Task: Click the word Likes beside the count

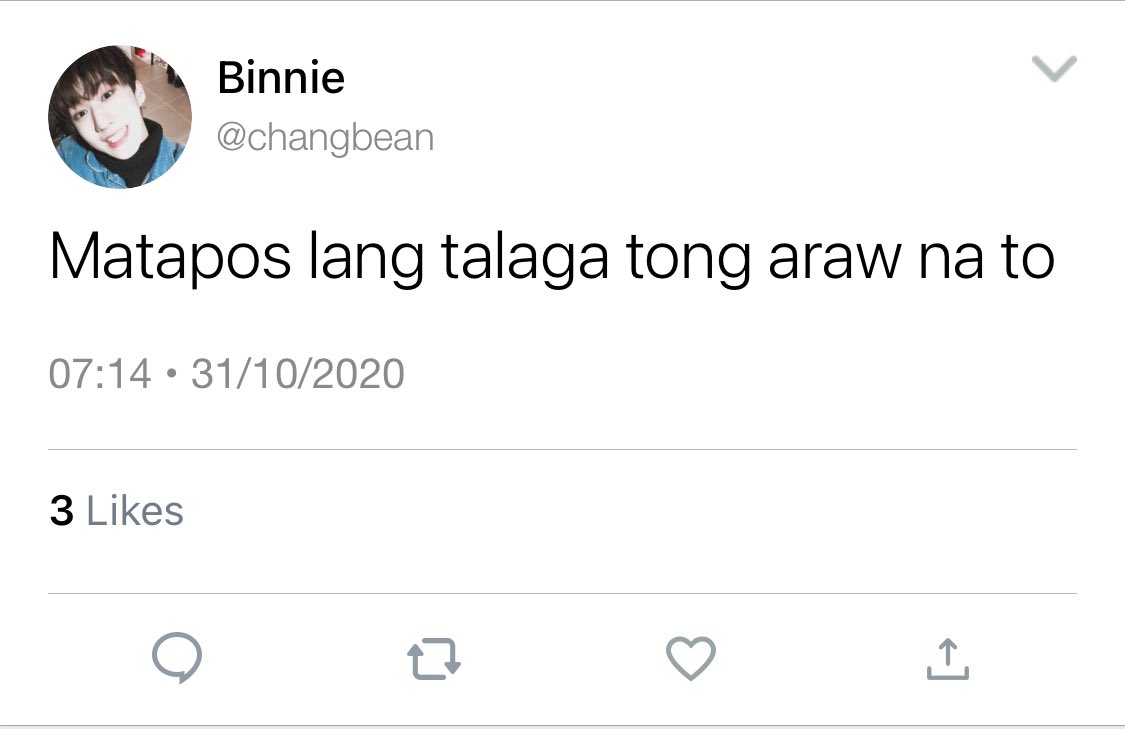Action: click(135, 511)
